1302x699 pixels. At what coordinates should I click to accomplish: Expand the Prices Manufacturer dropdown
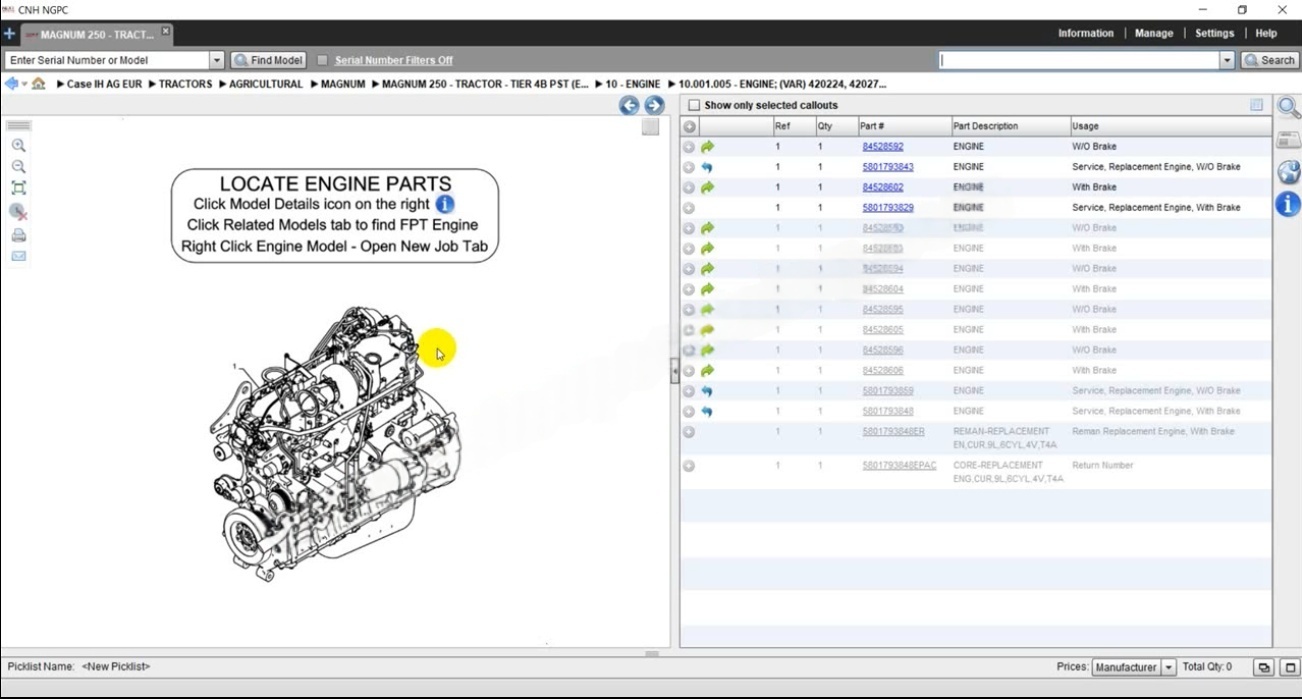click(1169, 667)
